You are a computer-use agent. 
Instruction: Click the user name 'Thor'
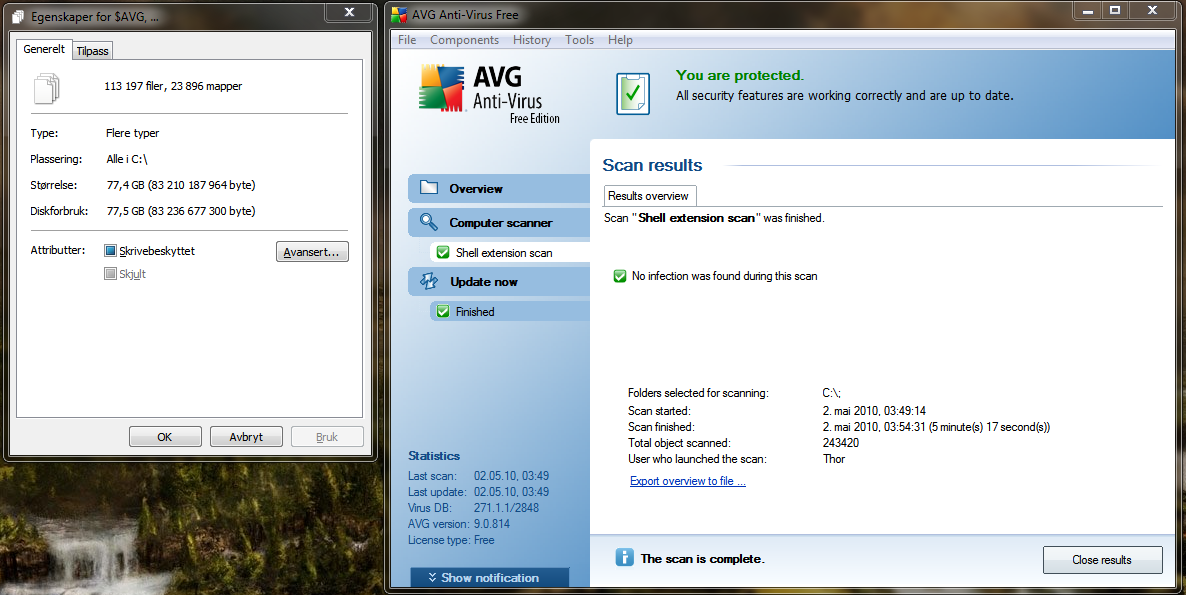pos(834,459)
